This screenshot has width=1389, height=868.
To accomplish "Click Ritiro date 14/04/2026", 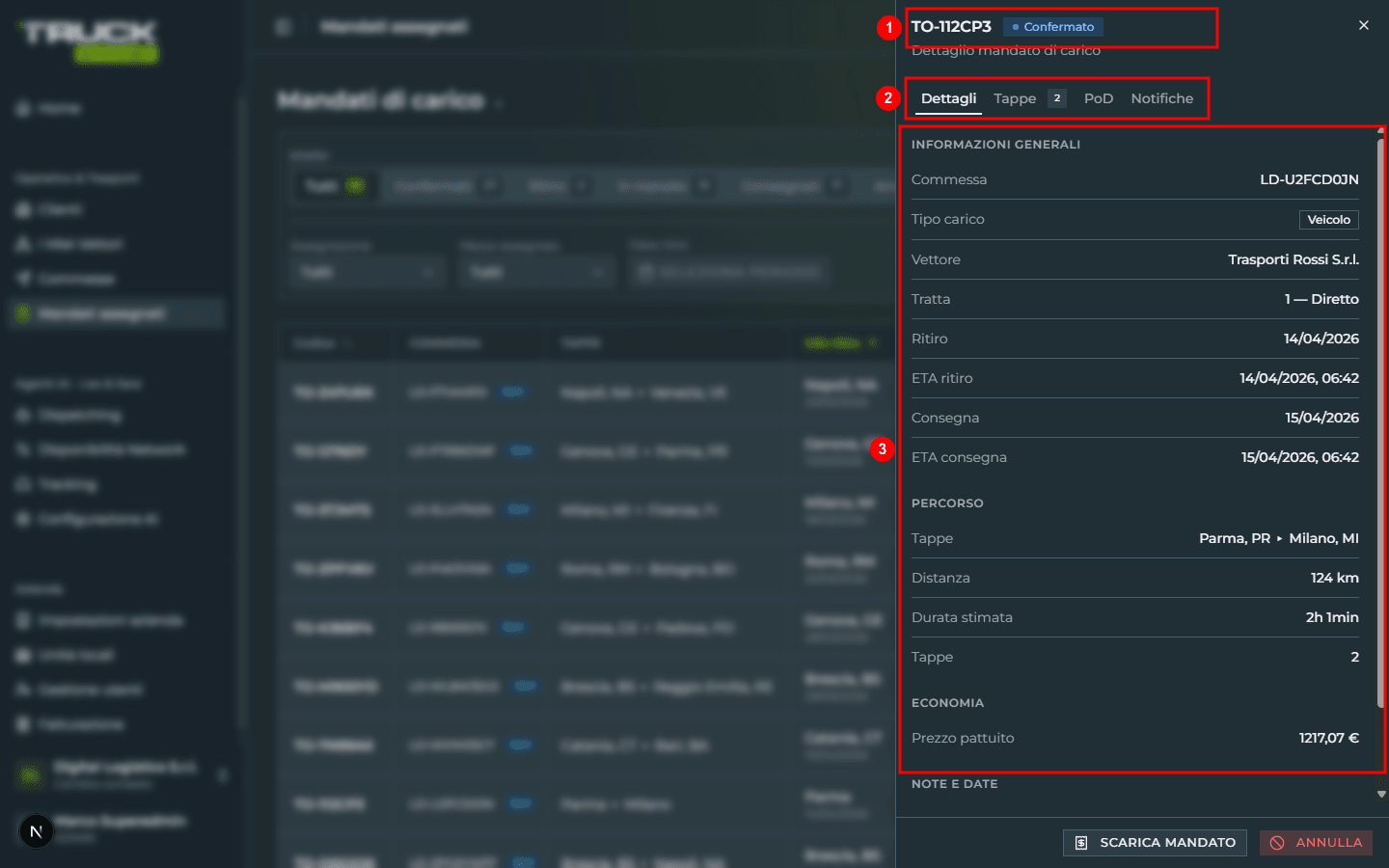I will click(1321, 339).
